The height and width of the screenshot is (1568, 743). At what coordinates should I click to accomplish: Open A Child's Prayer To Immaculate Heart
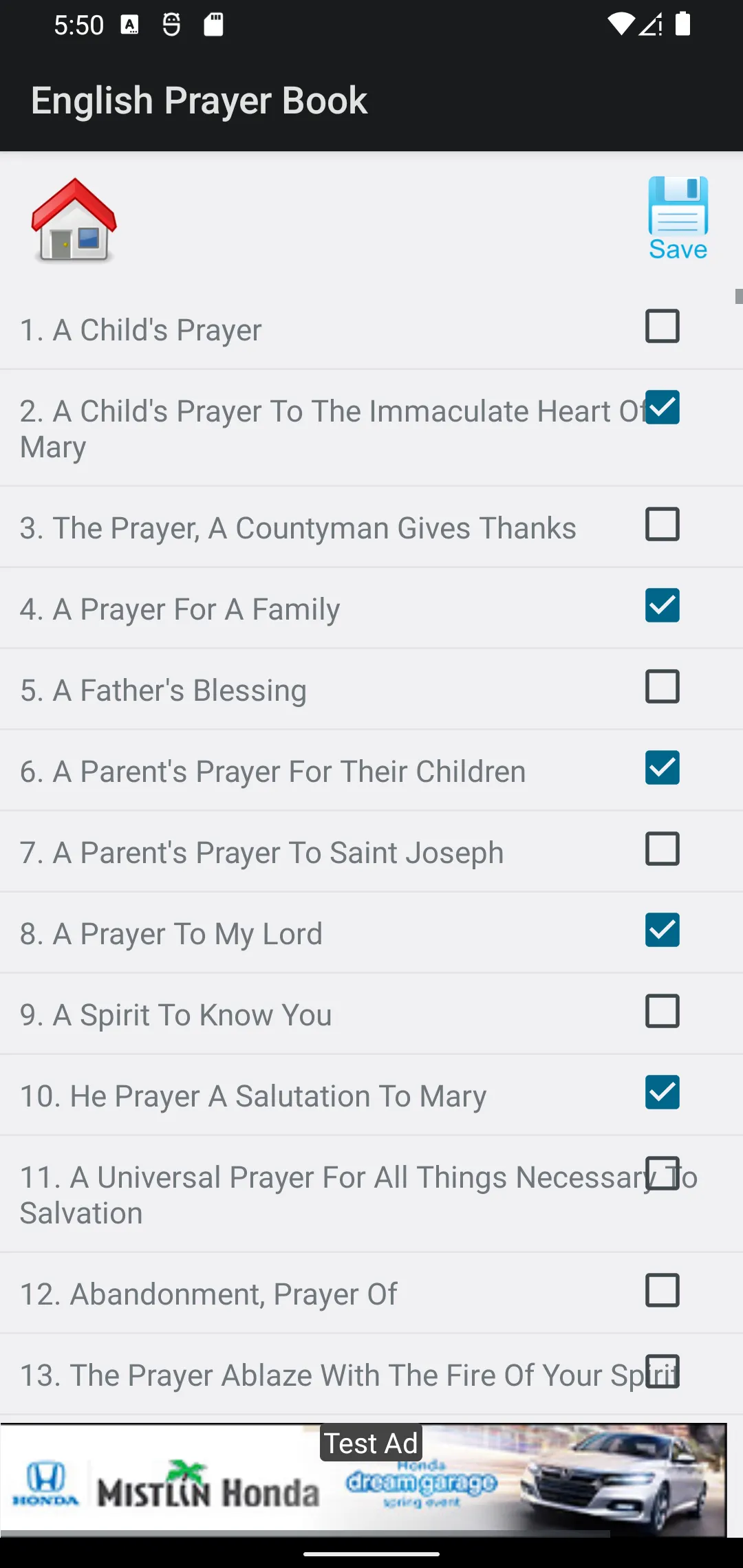pos(333,429)
